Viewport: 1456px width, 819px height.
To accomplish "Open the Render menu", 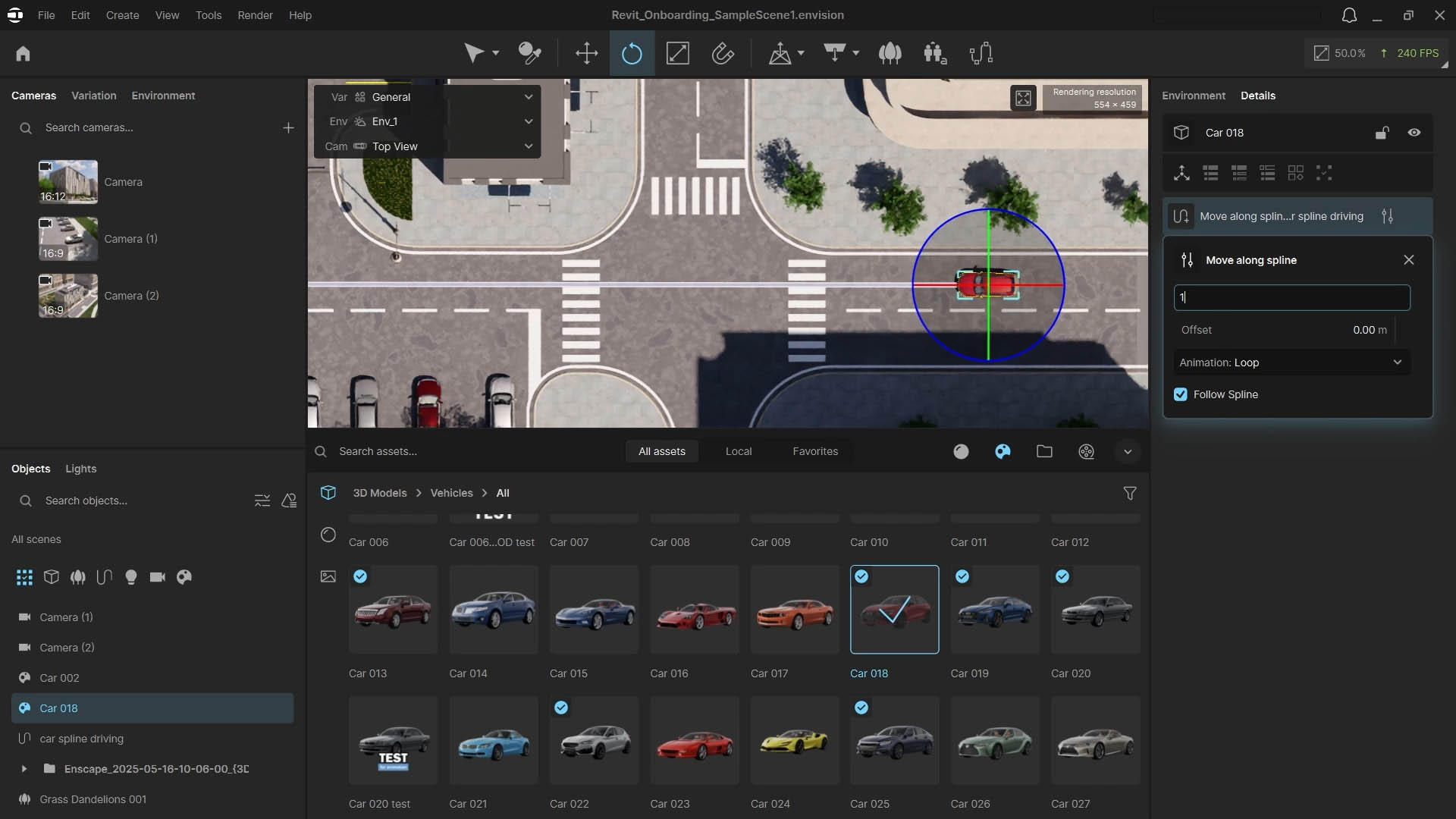I will [255, 15].
